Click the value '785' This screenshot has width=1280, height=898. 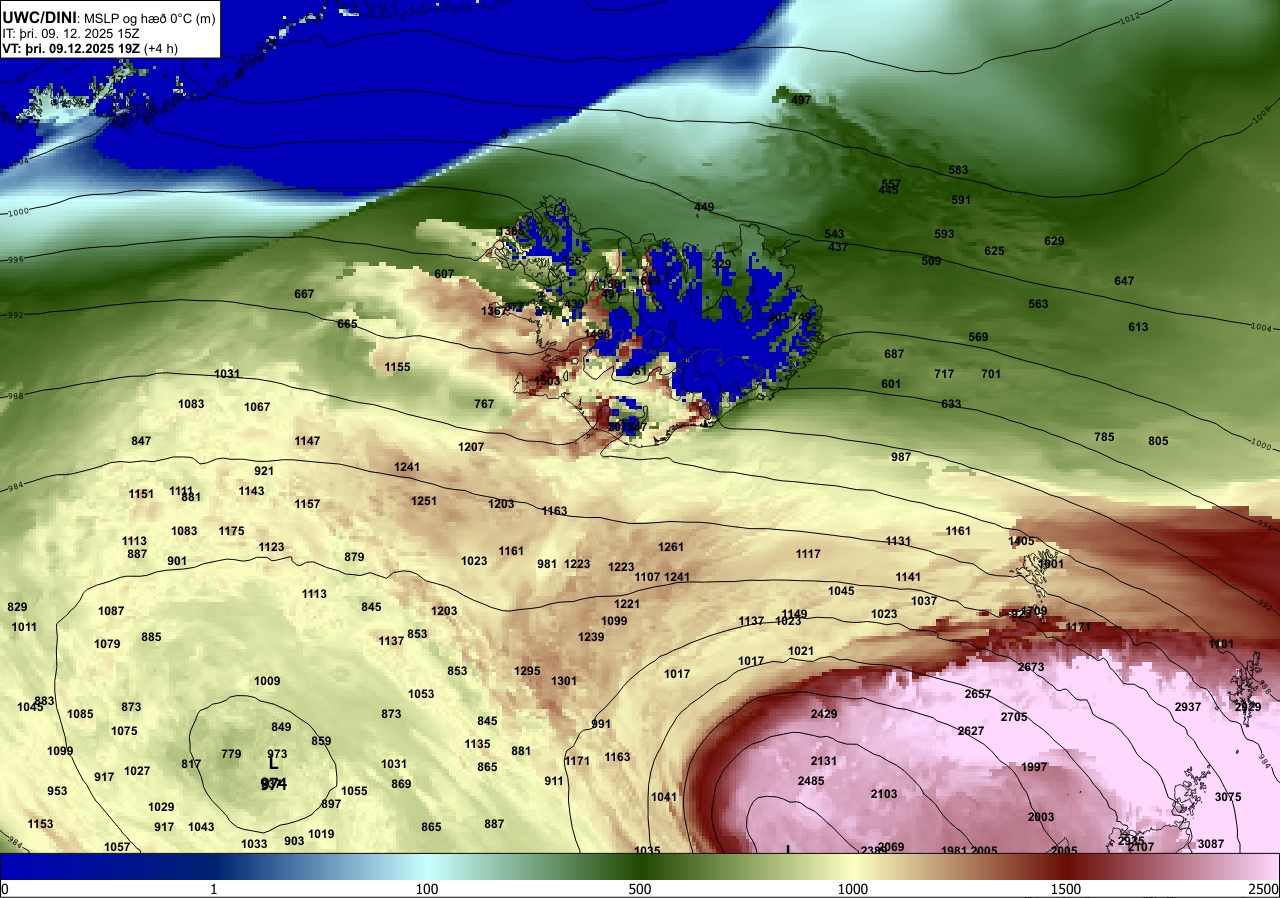coord(1104,437)
